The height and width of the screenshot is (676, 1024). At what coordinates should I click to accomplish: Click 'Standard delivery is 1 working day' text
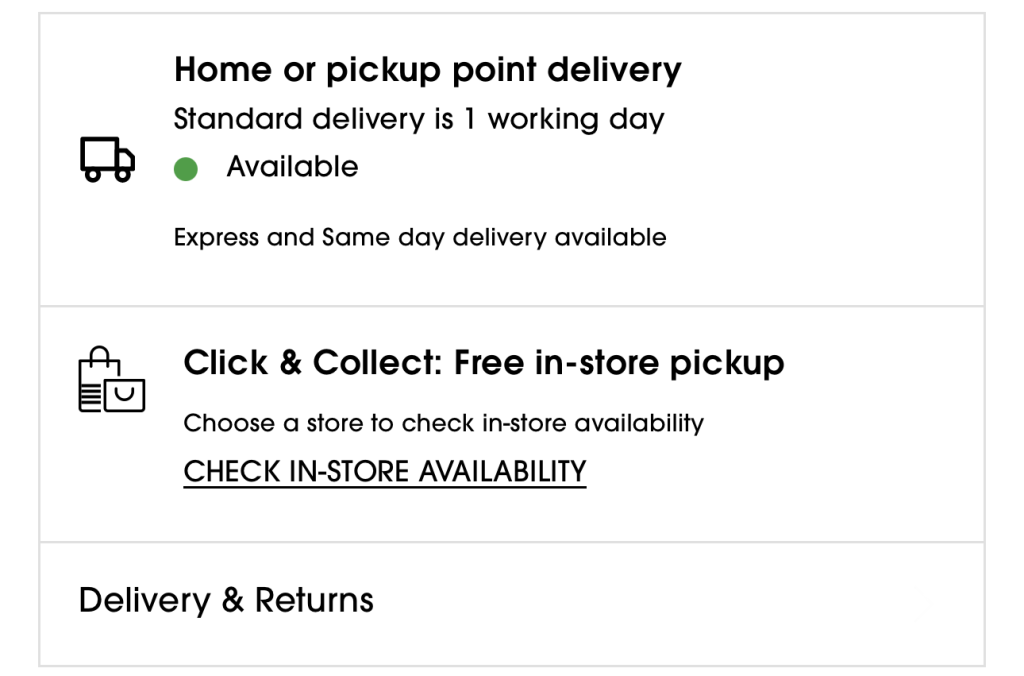[418, 120]
